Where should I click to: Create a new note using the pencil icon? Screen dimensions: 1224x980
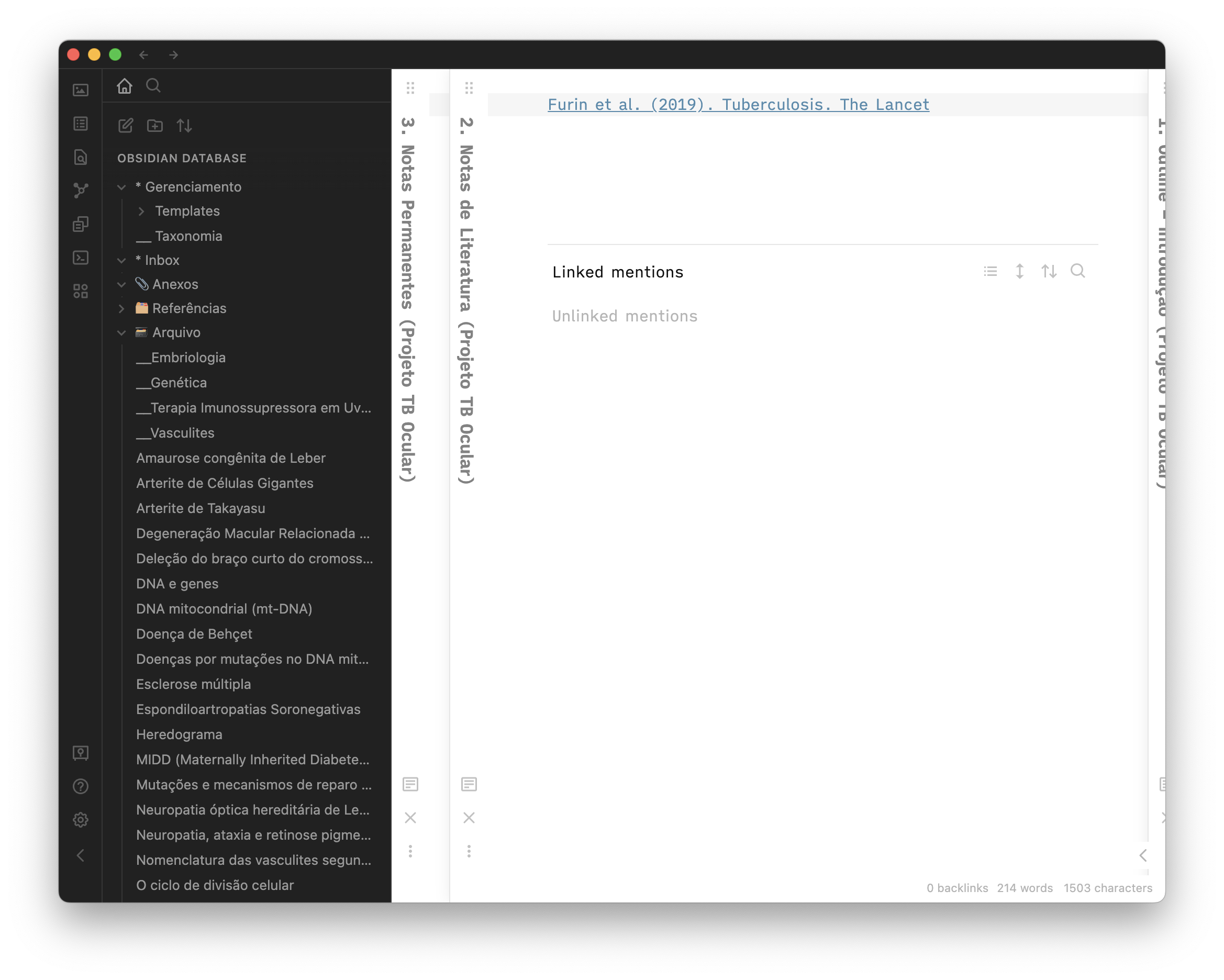click(125, 126)
